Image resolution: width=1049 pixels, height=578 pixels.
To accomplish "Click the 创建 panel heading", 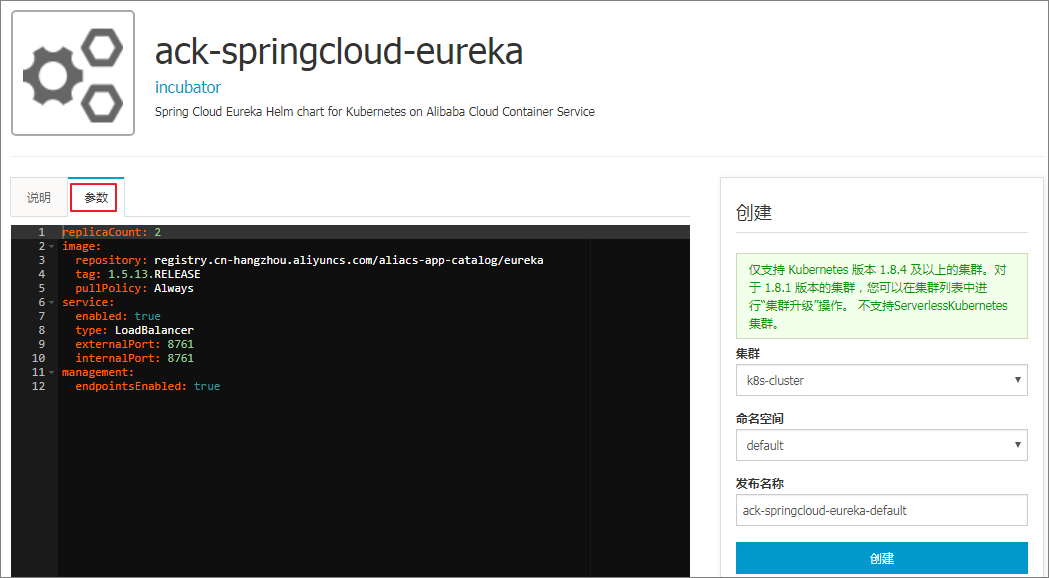I will point(754,213).
